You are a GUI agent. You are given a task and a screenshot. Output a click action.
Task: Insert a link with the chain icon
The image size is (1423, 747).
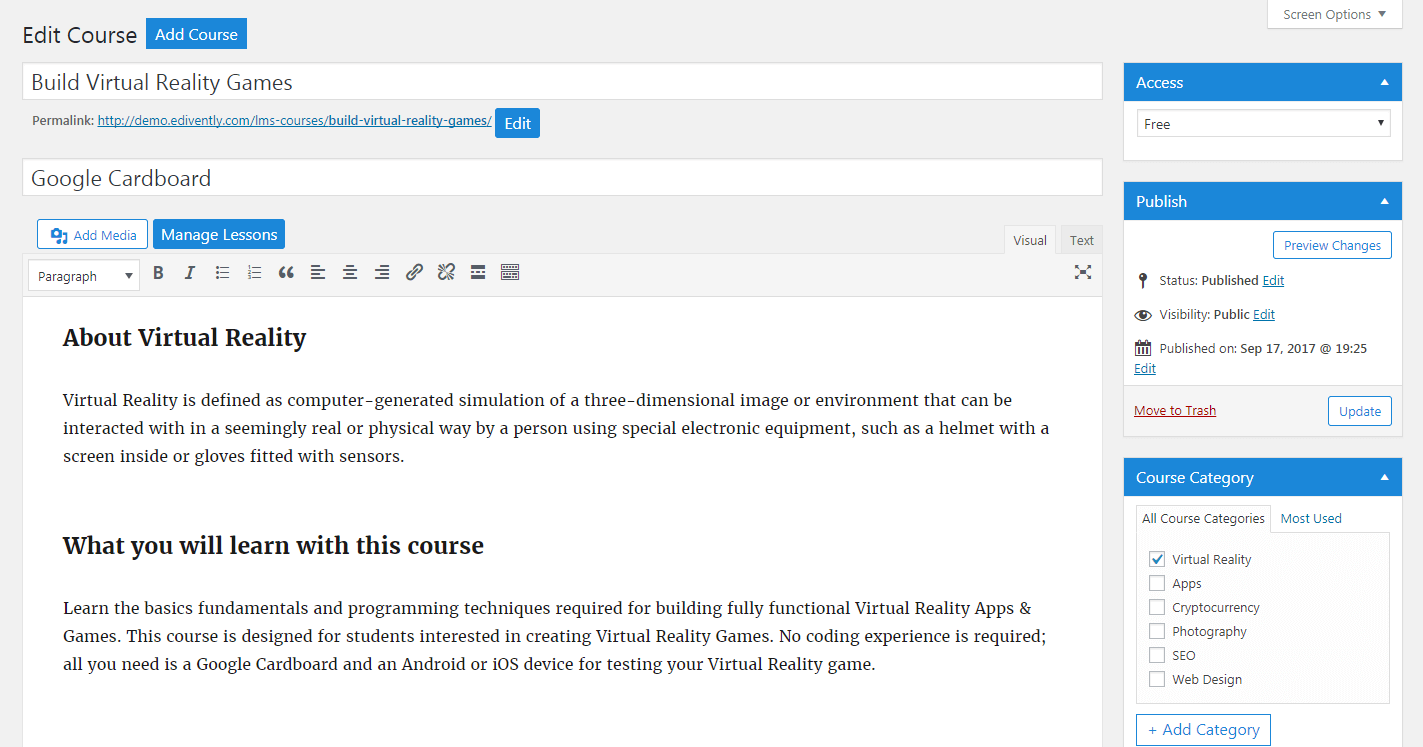(x=414, y=272)
